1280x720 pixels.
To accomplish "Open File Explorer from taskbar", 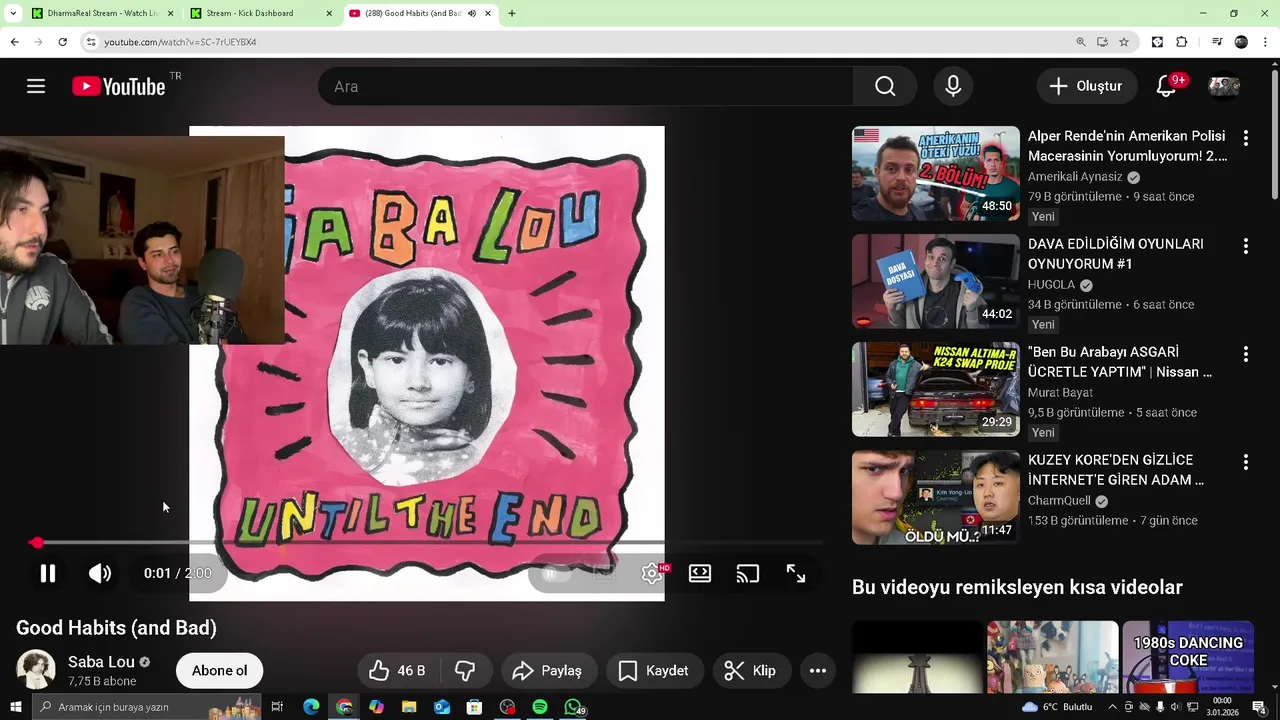I will point(409,707).
